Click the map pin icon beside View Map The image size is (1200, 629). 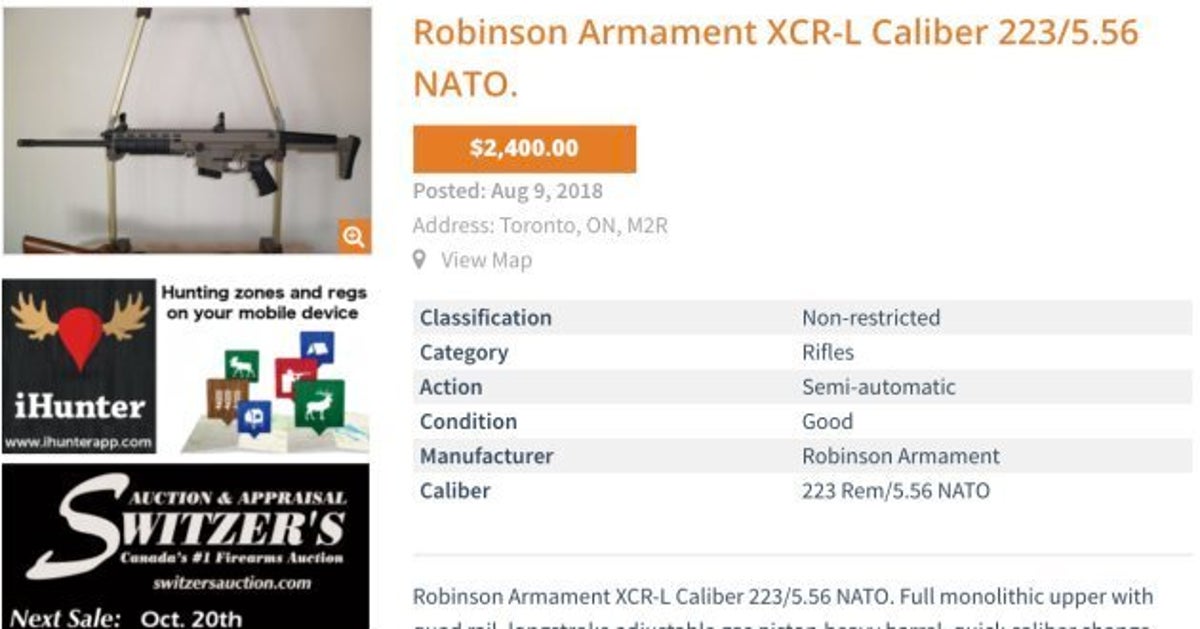pyautogui.click(x=420, y=260)
